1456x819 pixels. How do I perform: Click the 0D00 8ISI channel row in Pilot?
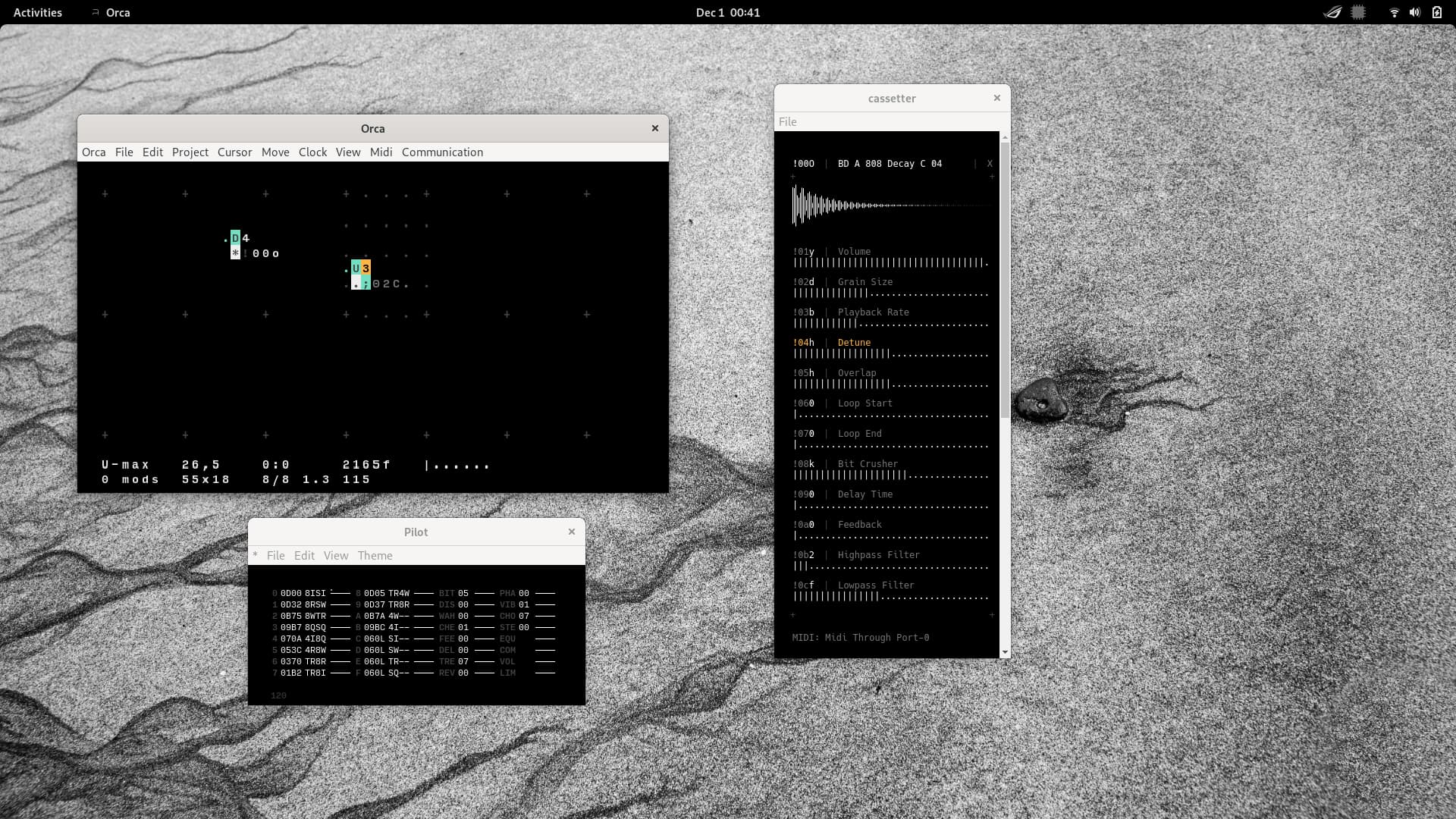pos(311,594)
